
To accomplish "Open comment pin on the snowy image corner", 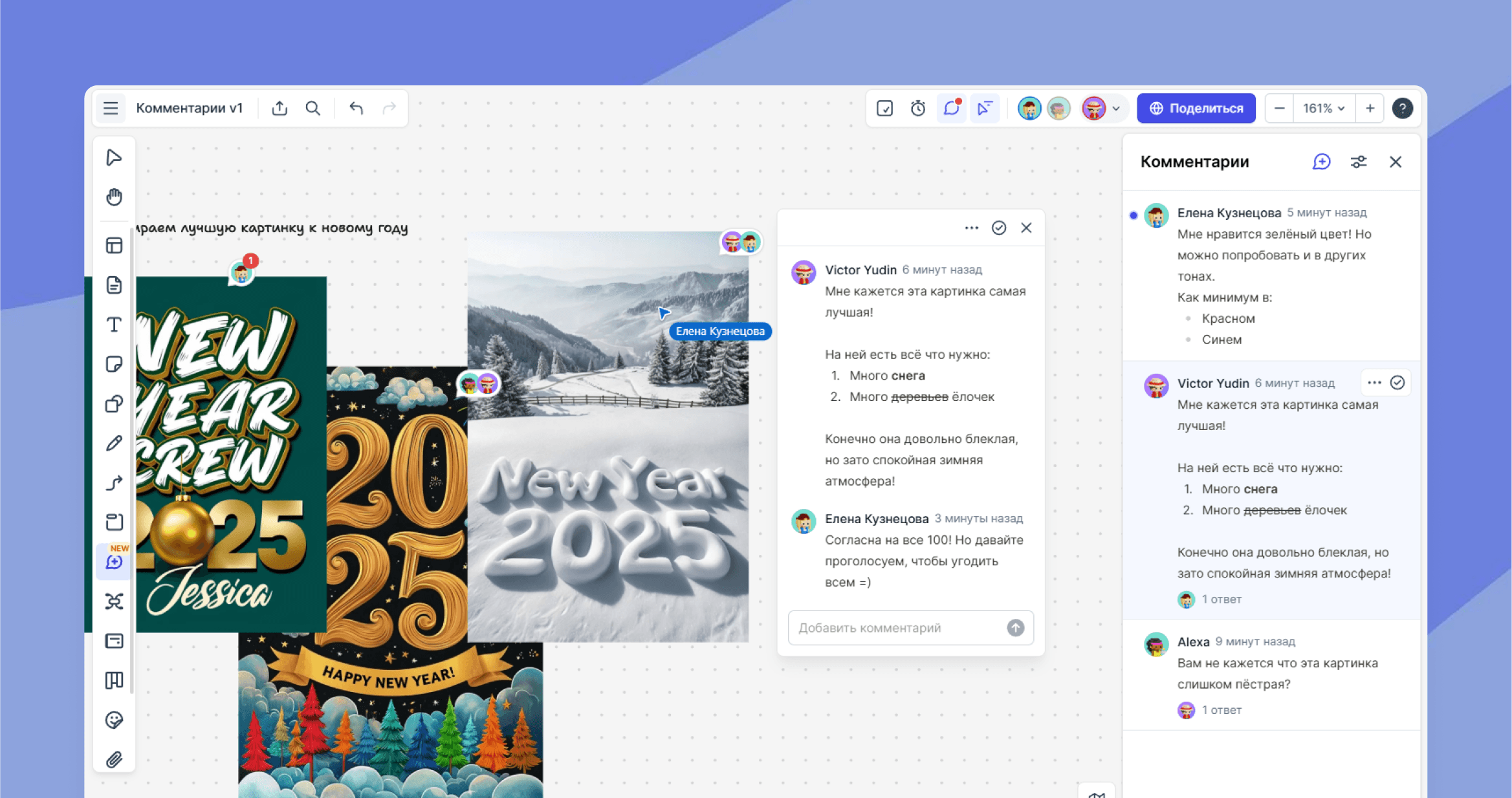I will coord(741,243).
